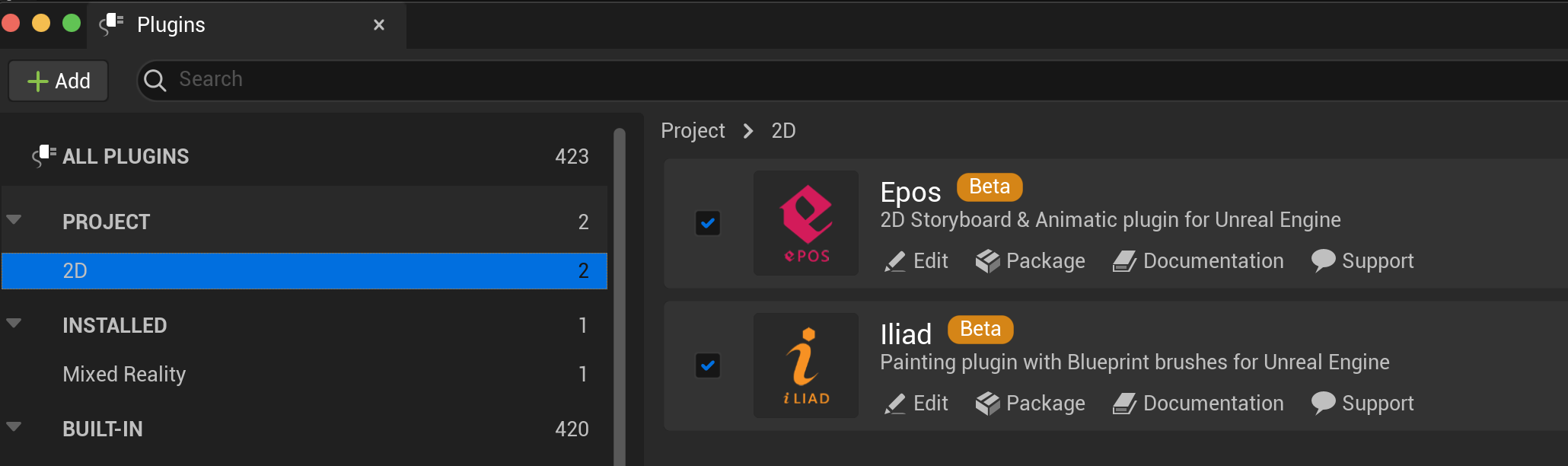Click the Iliad plugin logo thumbnail
This screenshot has height=466, width=1568.
coord(806,365)
